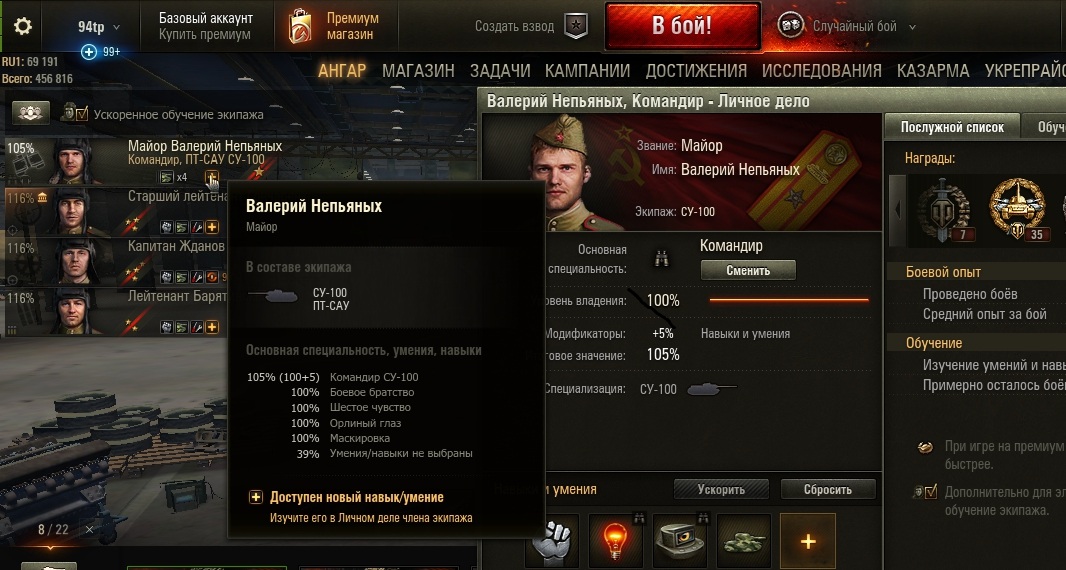Select the Camouflage tank skill icon
The width and height of the screenshot is (1066, 570).
[x=743, y=541]
